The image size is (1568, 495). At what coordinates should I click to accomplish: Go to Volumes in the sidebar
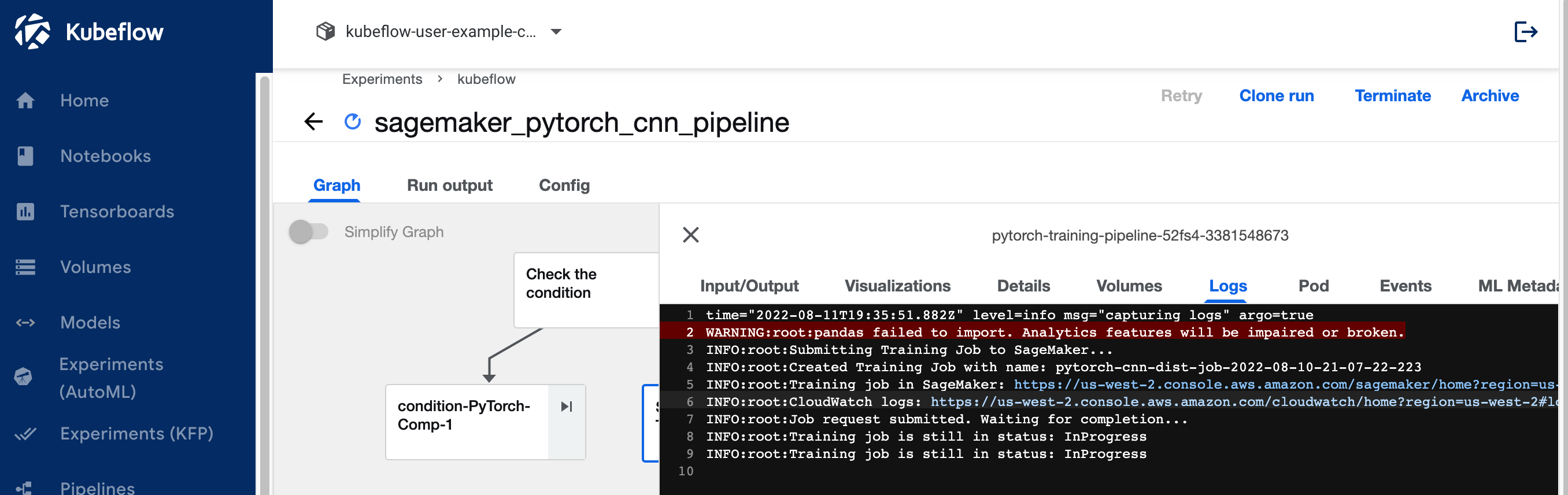point(95,267)
